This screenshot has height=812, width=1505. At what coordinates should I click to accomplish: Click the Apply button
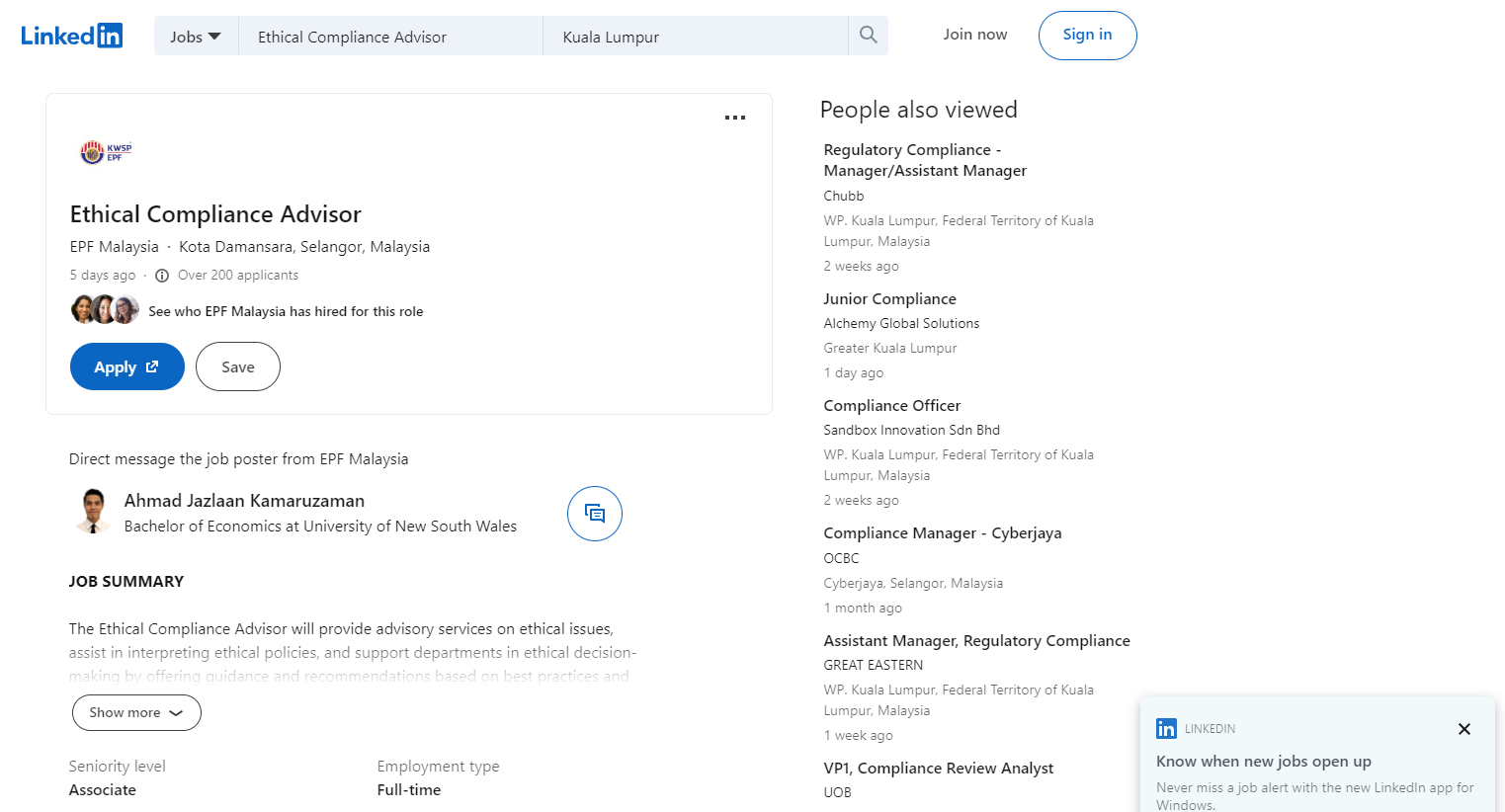127,366
